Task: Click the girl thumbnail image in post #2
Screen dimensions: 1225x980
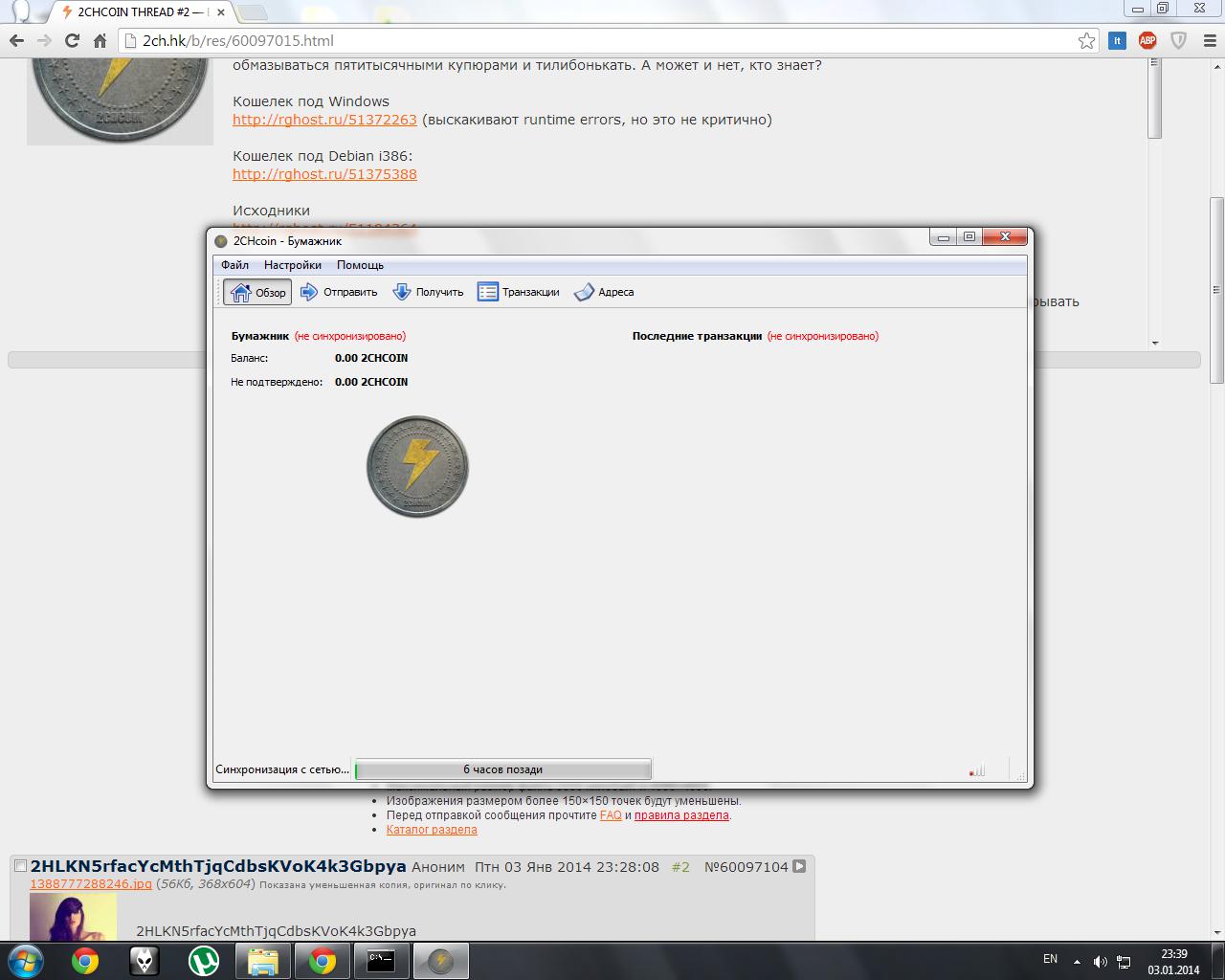Action: click(x=73, y=917)
